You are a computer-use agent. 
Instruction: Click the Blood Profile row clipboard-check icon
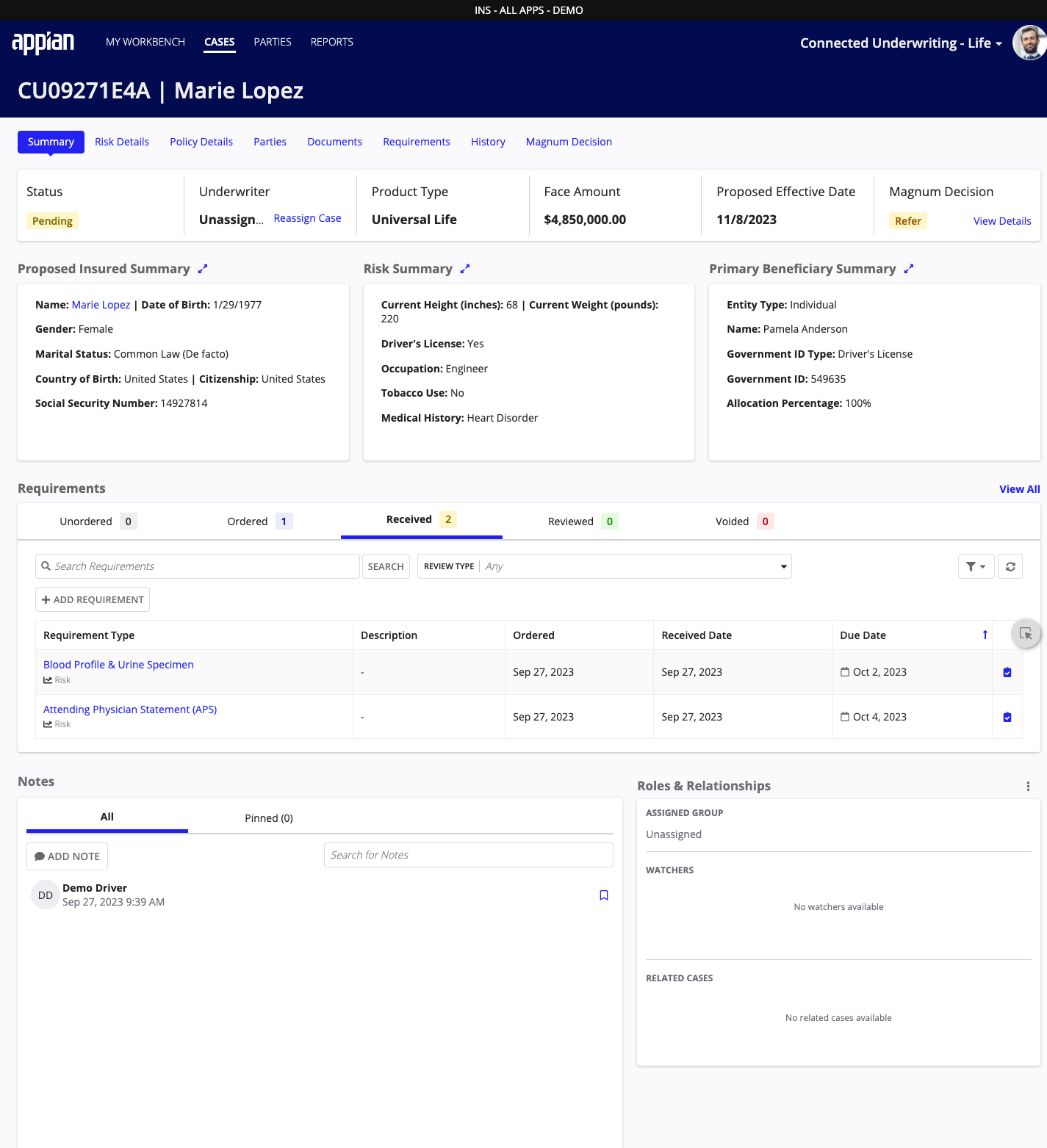click(x=1007, y=672)
